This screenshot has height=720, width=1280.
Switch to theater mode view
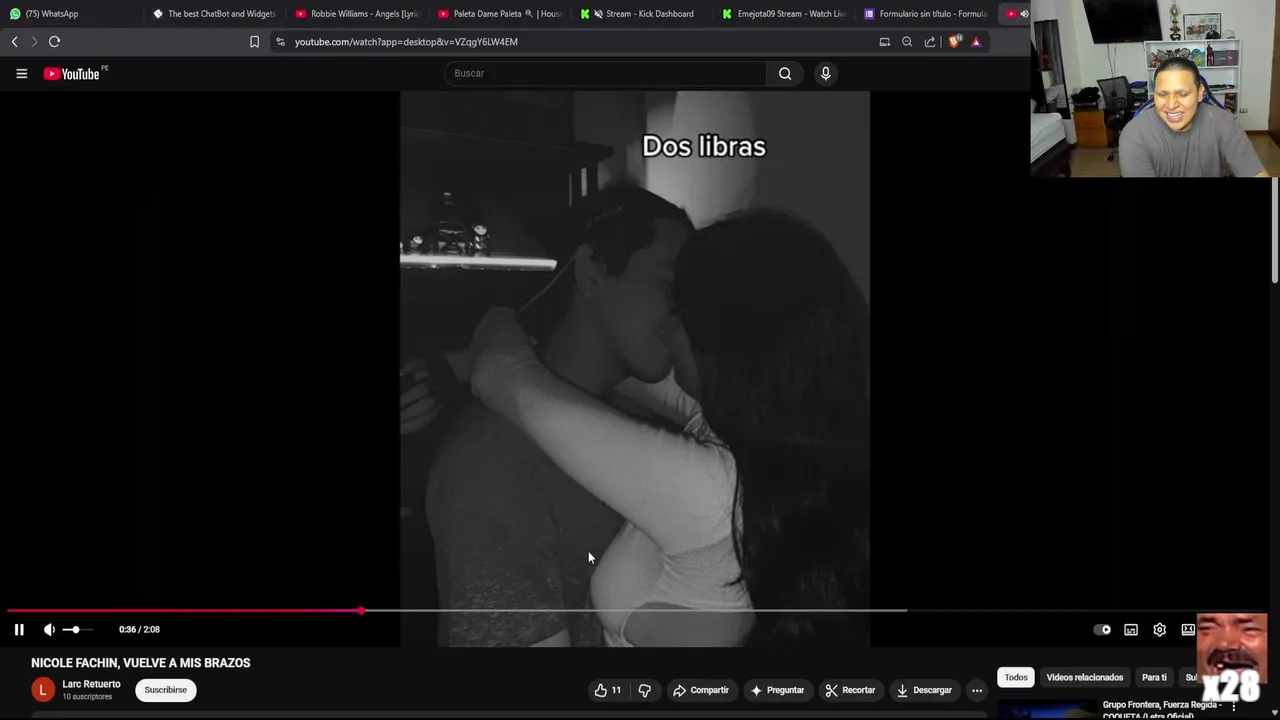pyautogui.click(x=1187, y=629)
